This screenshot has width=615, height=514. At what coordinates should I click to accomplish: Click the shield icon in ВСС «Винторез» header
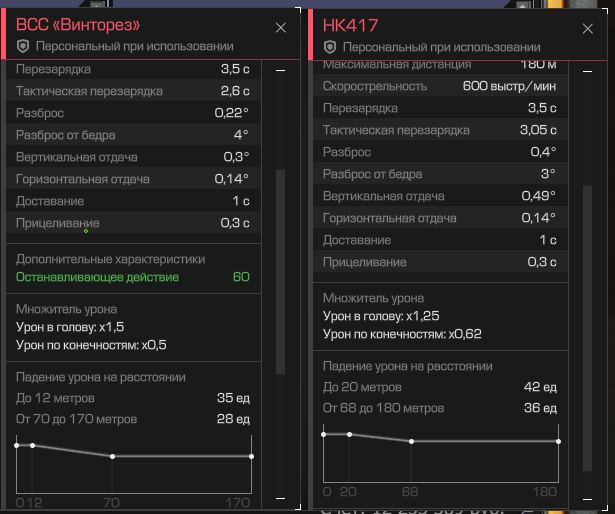click(x=23, y=46)
